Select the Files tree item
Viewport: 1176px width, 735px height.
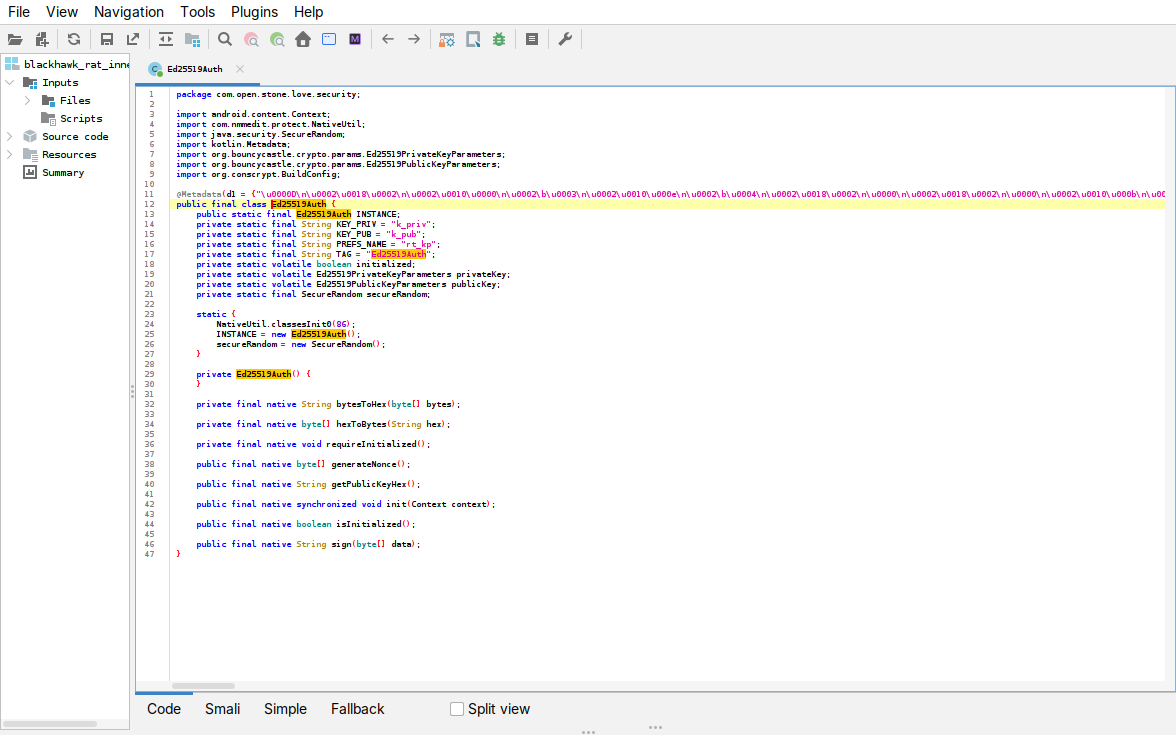point(75,100)
